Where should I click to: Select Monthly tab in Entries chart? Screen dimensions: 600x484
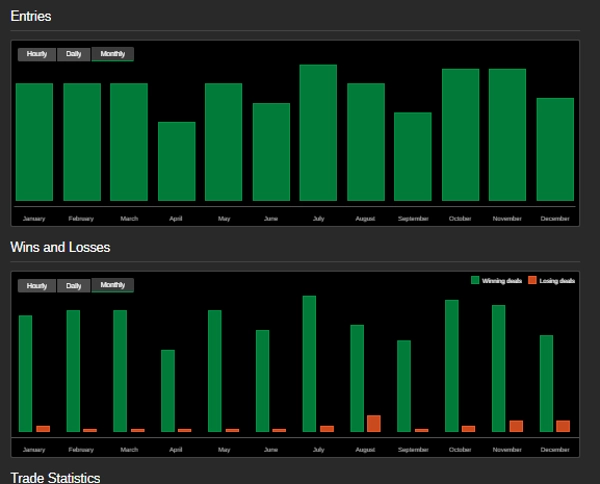point(112,54)
